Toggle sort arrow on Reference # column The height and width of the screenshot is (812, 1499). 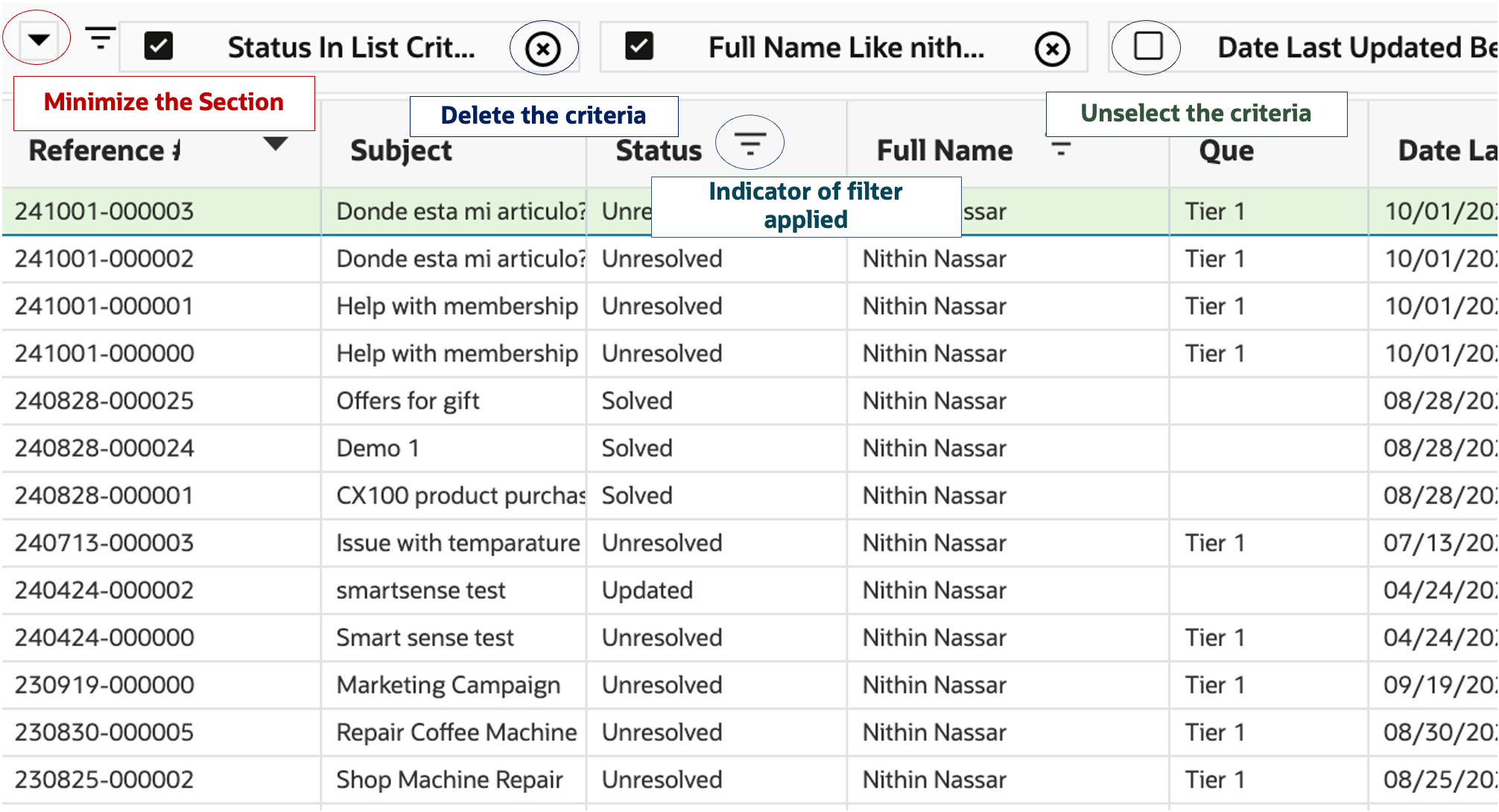[276, 143]
